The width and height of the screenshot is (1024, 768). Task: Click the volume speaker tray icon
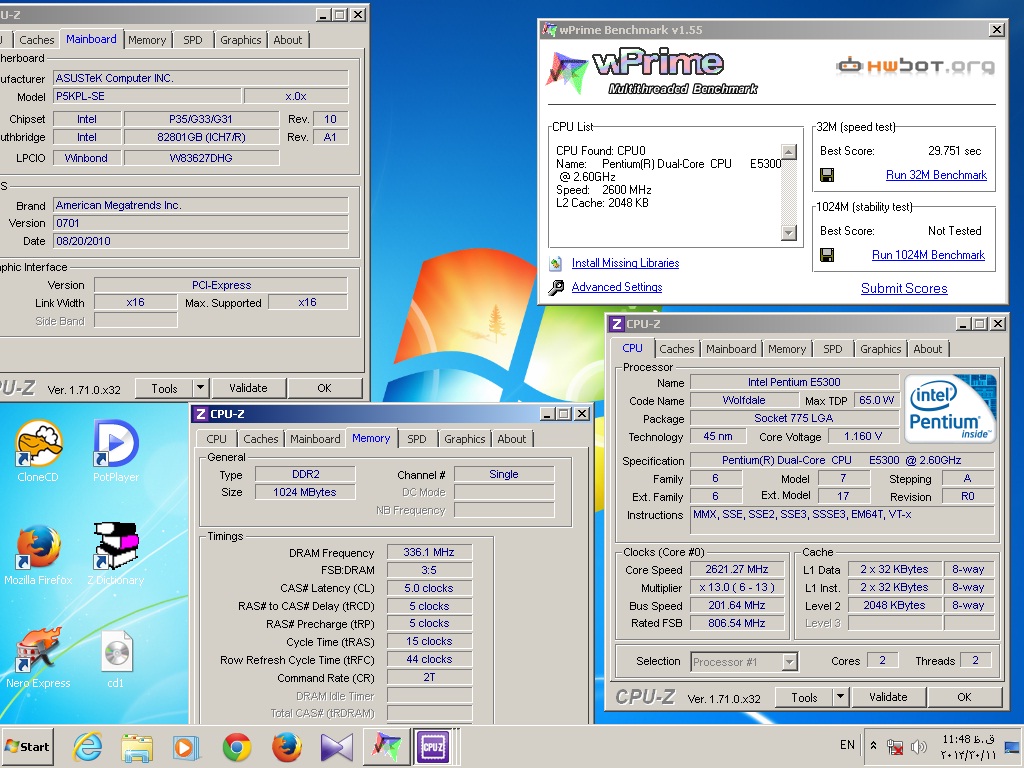point(919,746)
